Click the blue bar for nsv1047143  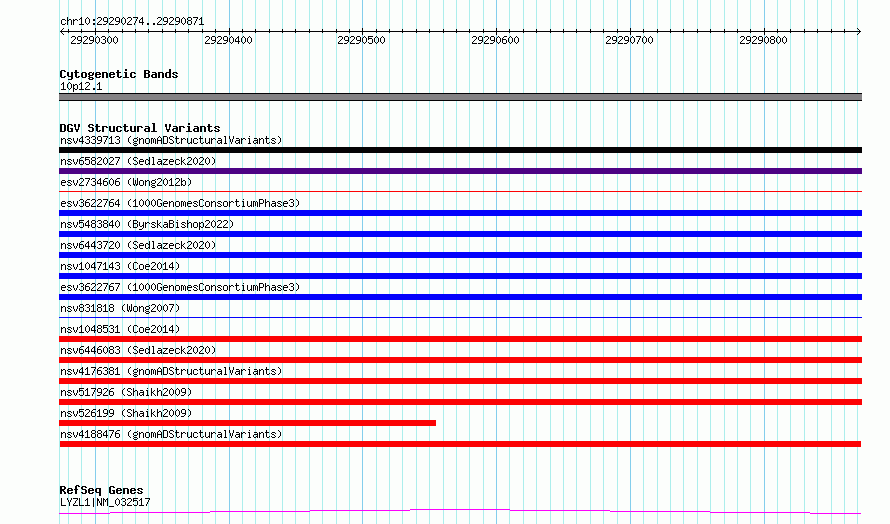[x=460, y=276]
